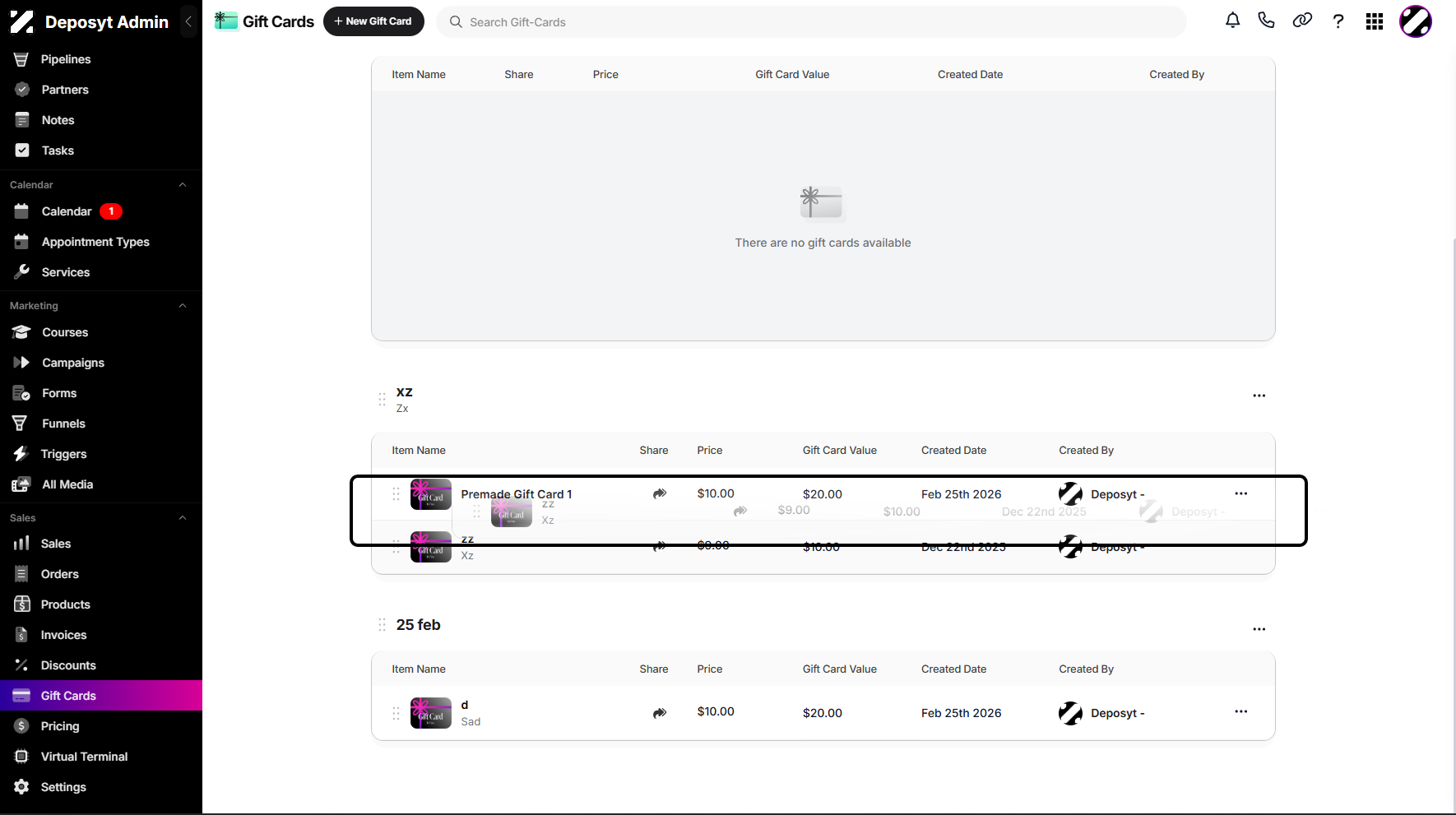This screenshot has height=815, width=1456.
Task: Open notifications bell icon
Action: [1232, 21]
